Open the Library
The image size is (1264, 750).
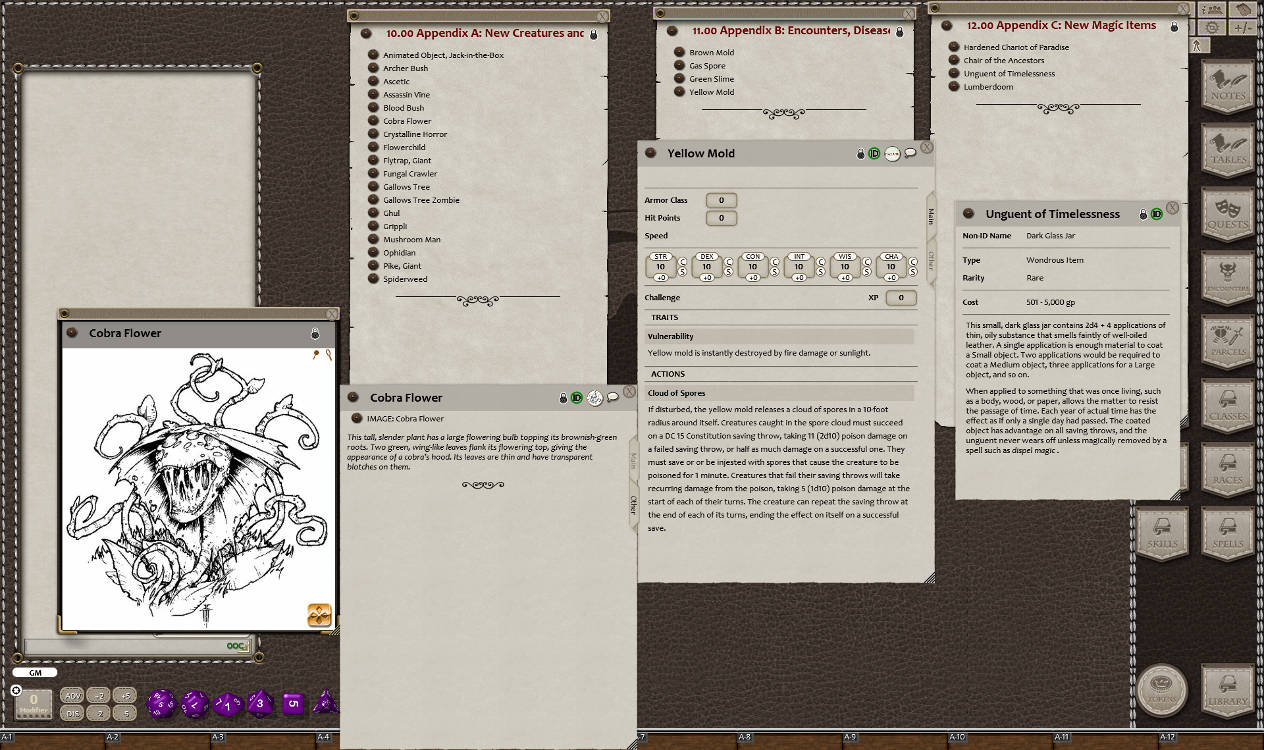(x=1227, y=690)
